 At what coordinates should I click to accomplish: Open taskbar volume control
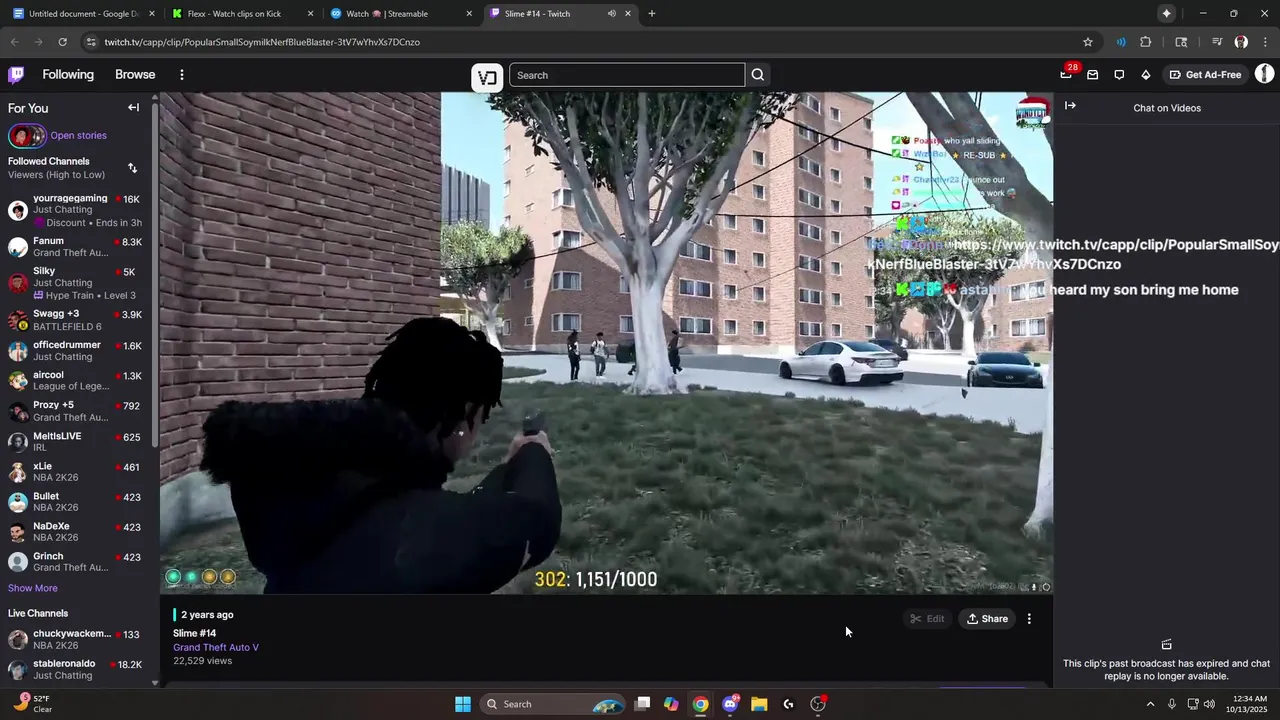(1209, 704)
